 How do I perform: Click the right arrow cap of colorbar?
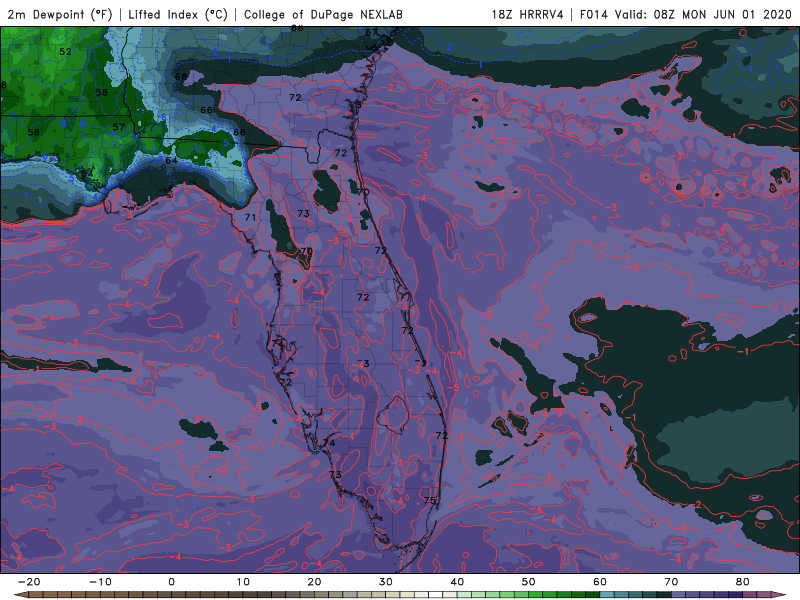[x=779, y=595]
